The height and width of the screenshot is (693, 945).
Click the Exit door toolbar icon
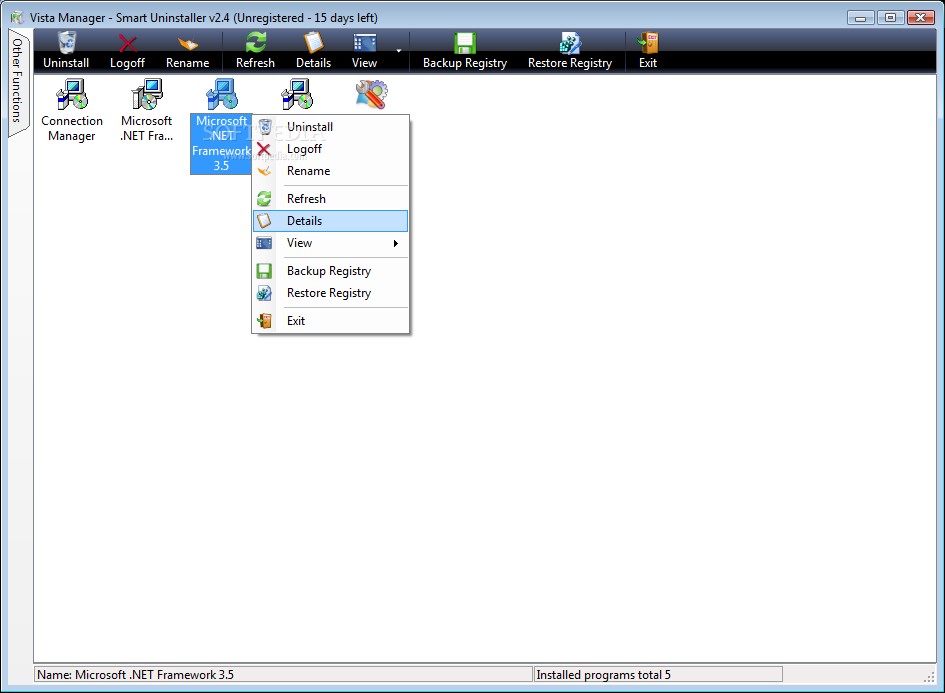point(648,43)
